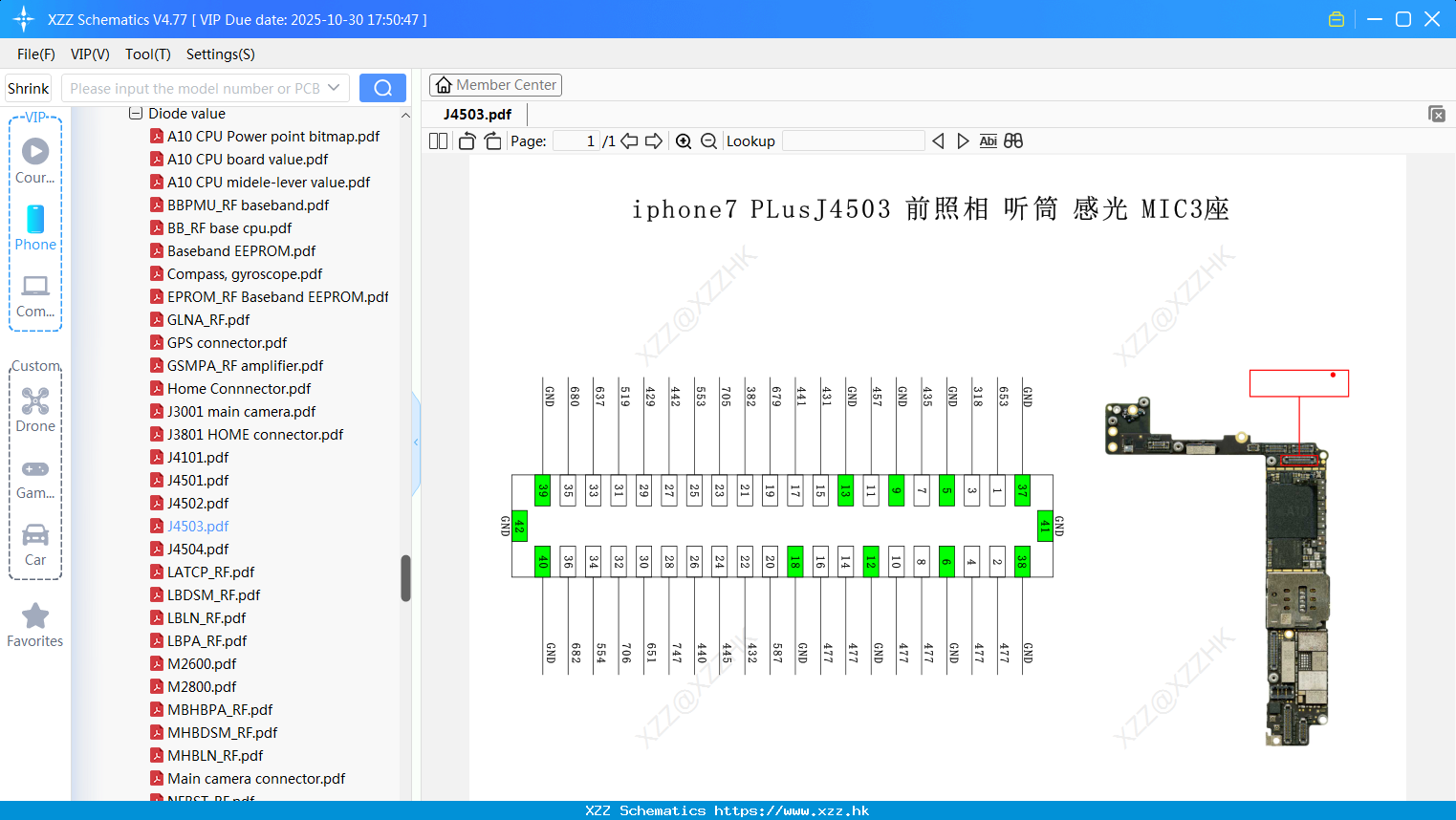Toggle the two-page layout view icon
Viewport: 1456px width, 820px height.
click(438, 141)
